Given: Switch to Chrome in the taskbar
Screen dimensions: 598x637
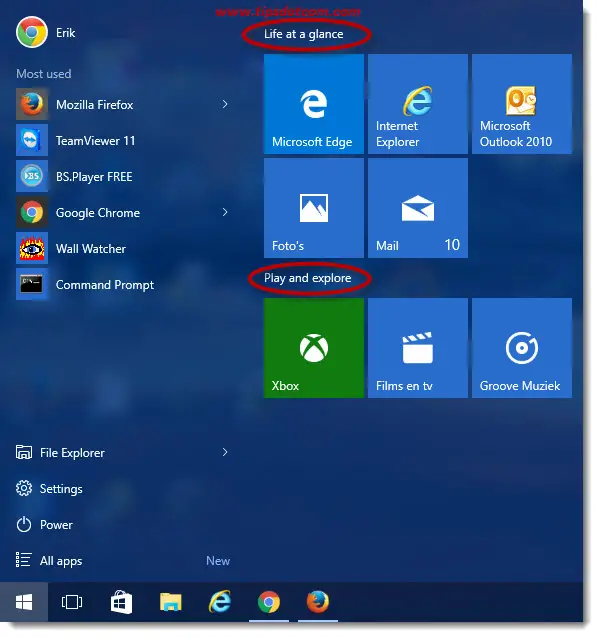Looking at the screenshot, I should coord(269,602).
